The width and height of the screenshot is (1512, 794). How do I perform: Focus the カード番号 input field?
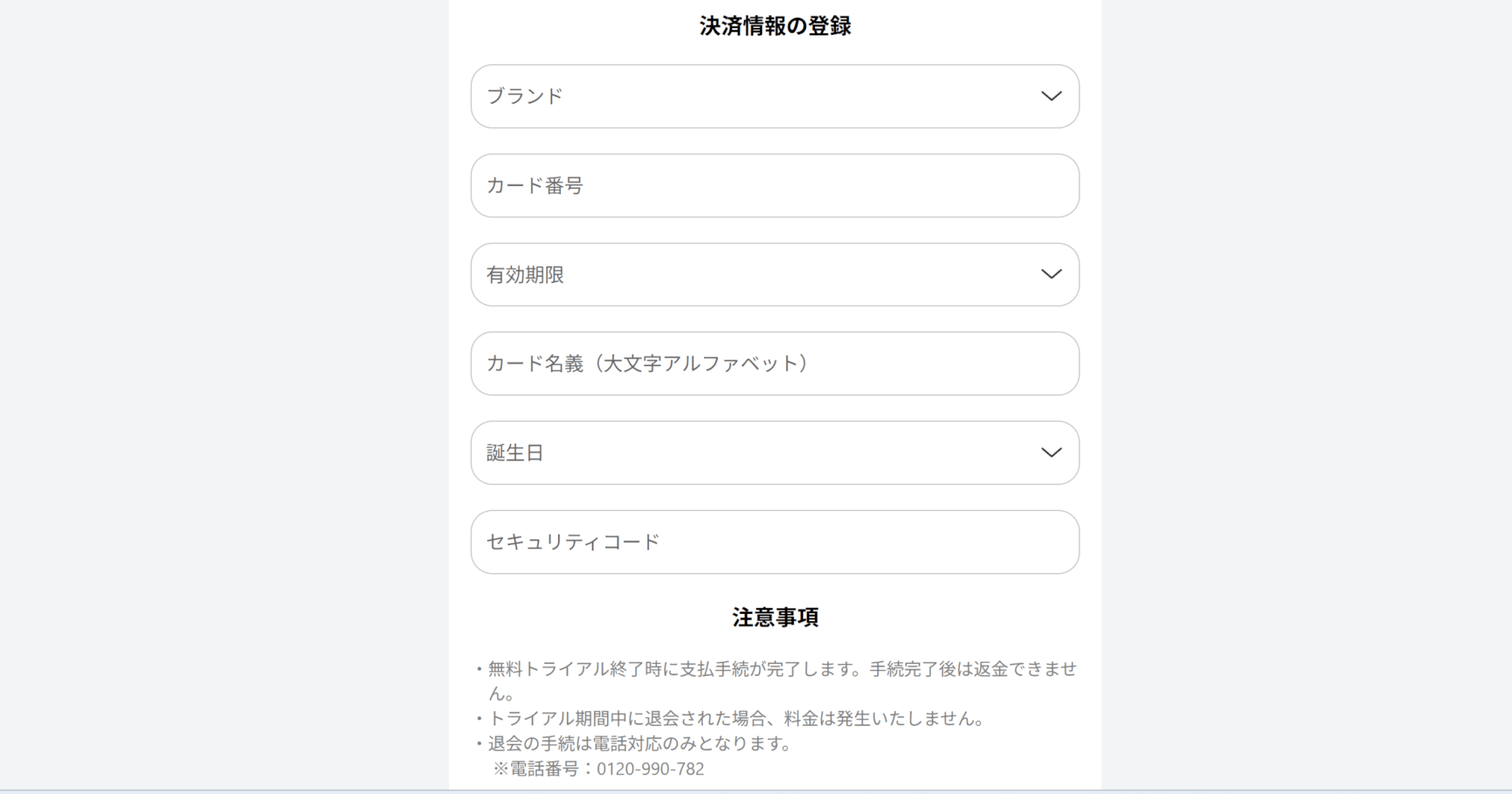[x=775, y=185]
